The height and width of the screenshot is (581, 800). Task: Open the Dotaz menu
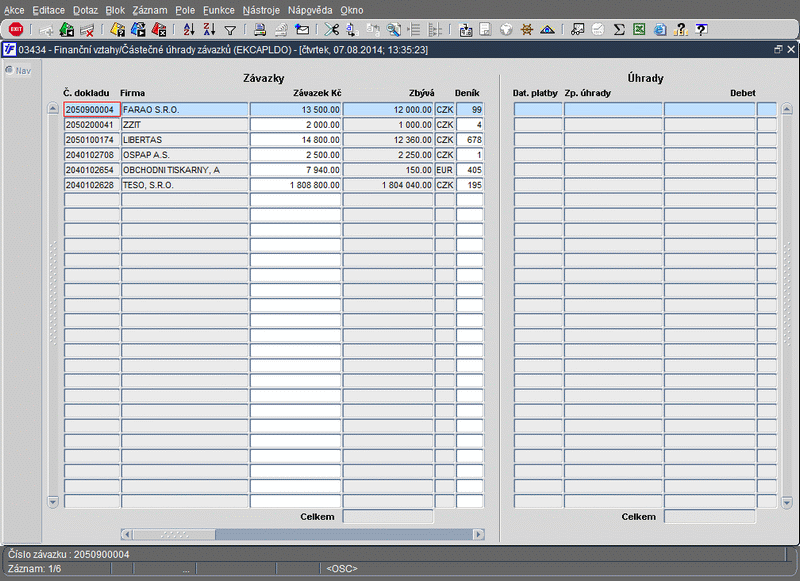[85, 10]
